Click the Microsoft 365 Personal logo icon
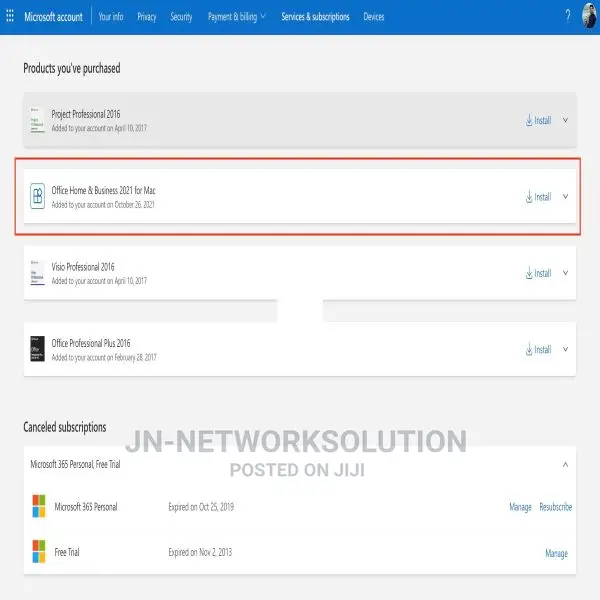The image size is (600, 600). pyautogui.click(x=39, y=506)
